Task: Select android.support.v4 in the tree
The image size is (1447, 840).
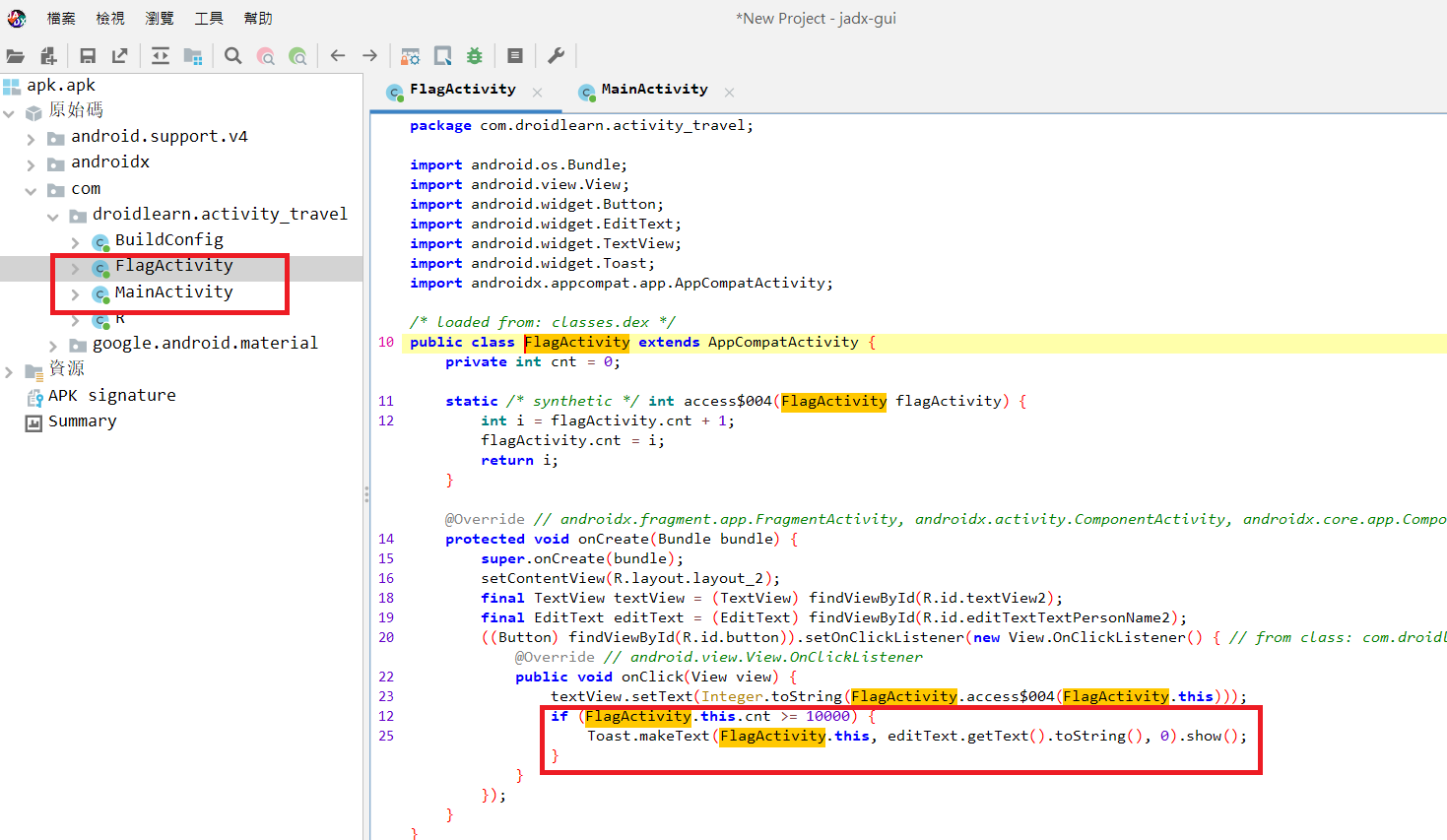Action: coord(160,137)
